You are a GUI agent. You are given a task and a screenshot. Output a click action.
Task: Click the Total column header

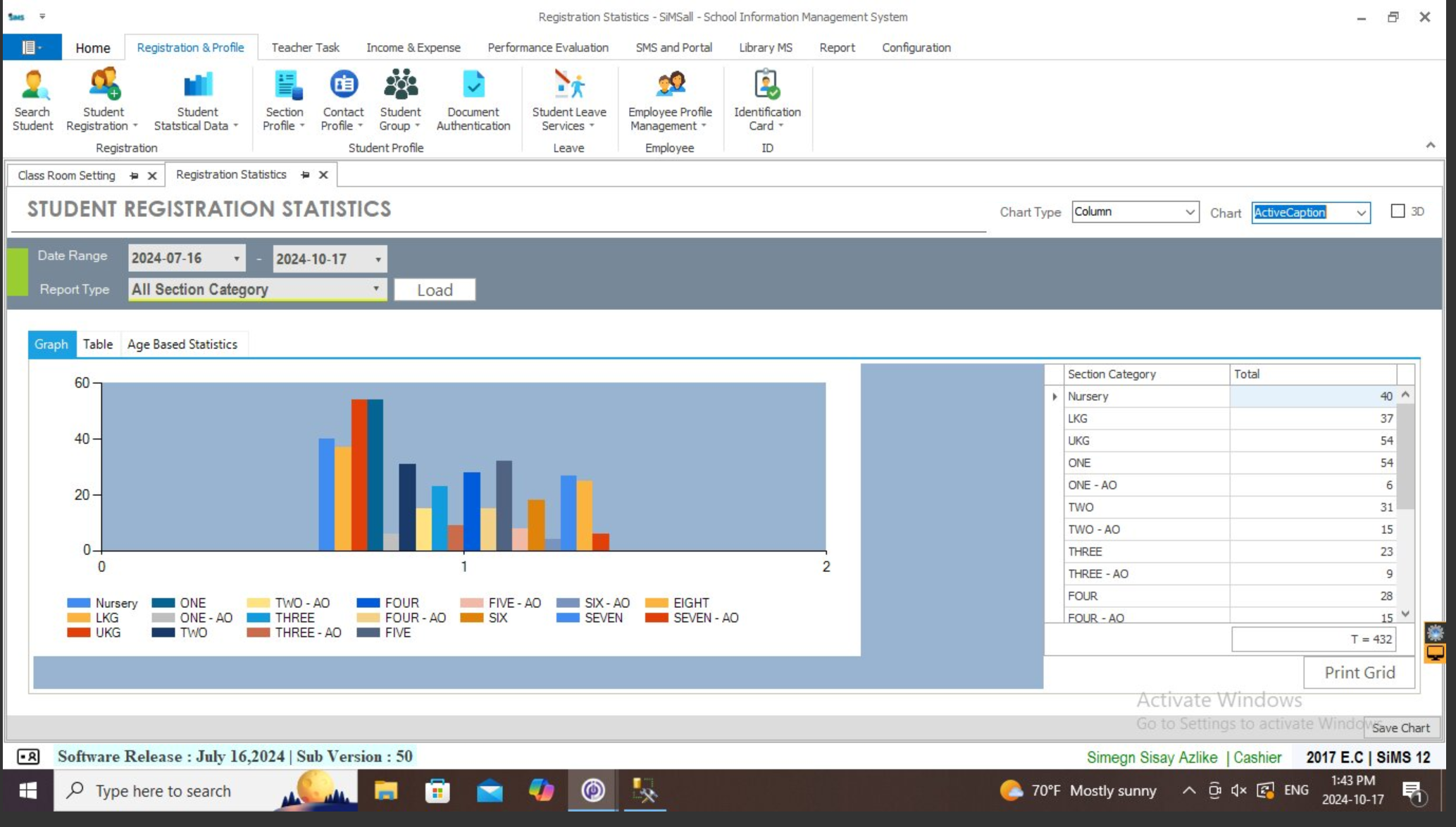(x=1313, y=374)
